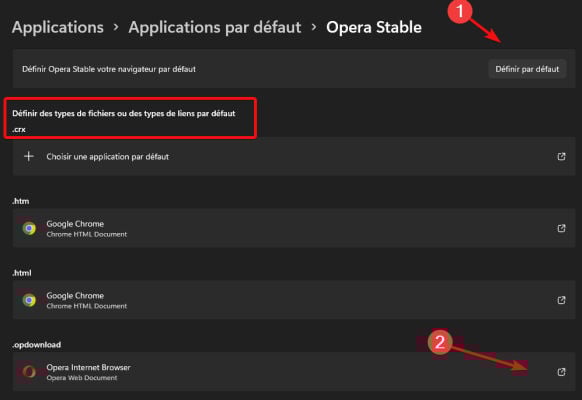Image resolution: width=582 pixels, height=400 pixels.
Task: Click chevron before Opera Stable title
Action: click(x=314, y=27)
